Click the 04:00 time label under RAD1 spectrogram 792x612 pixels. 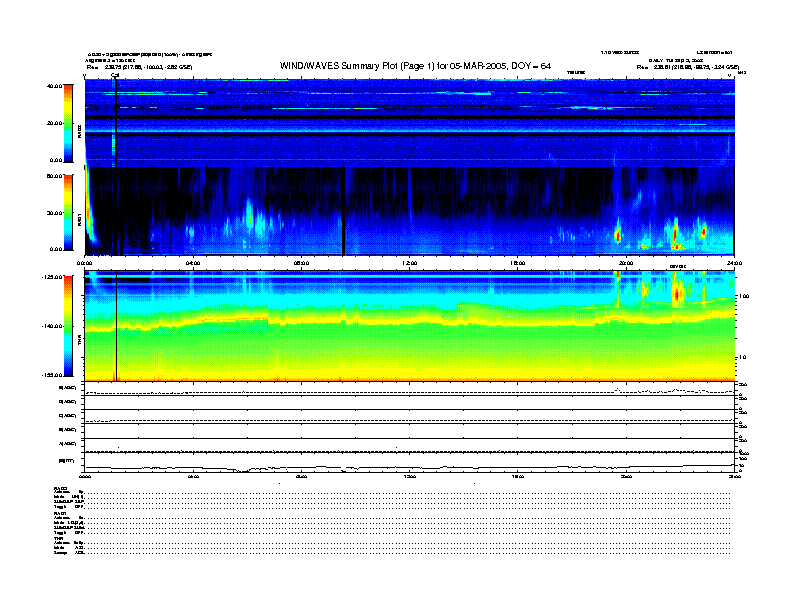point(193,263)
